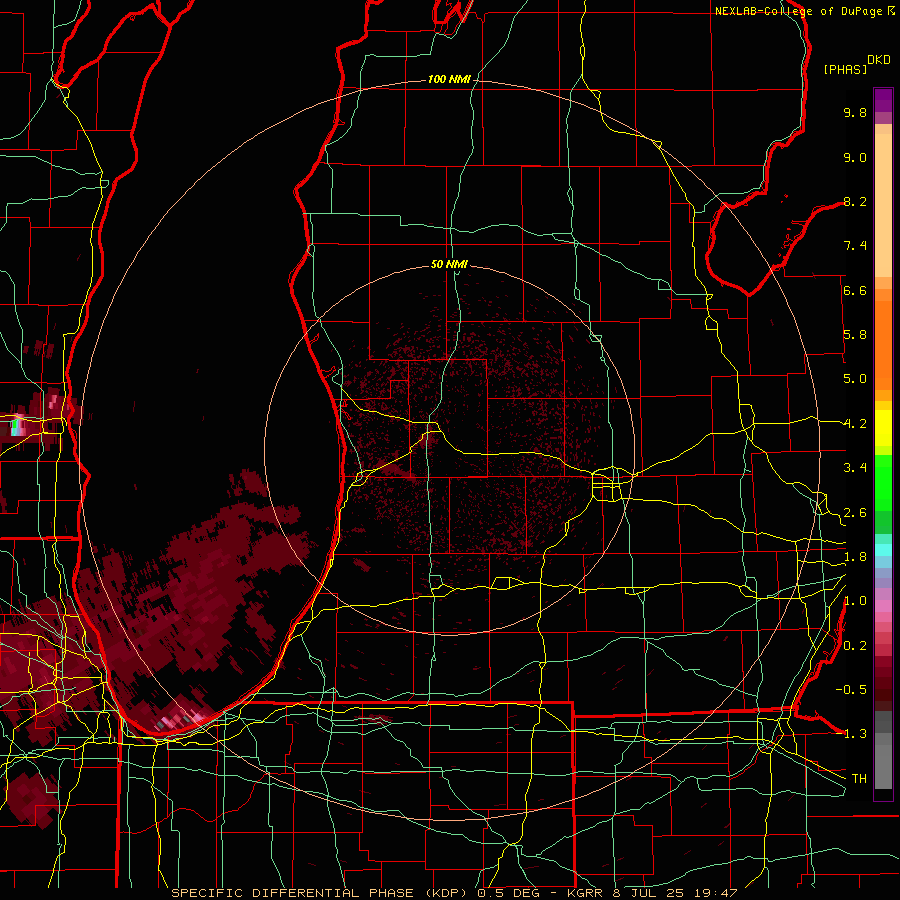Viewport: 900px width, 900px height.
Task: Pick the yellow segment of color bar
Action: [883, 428]
